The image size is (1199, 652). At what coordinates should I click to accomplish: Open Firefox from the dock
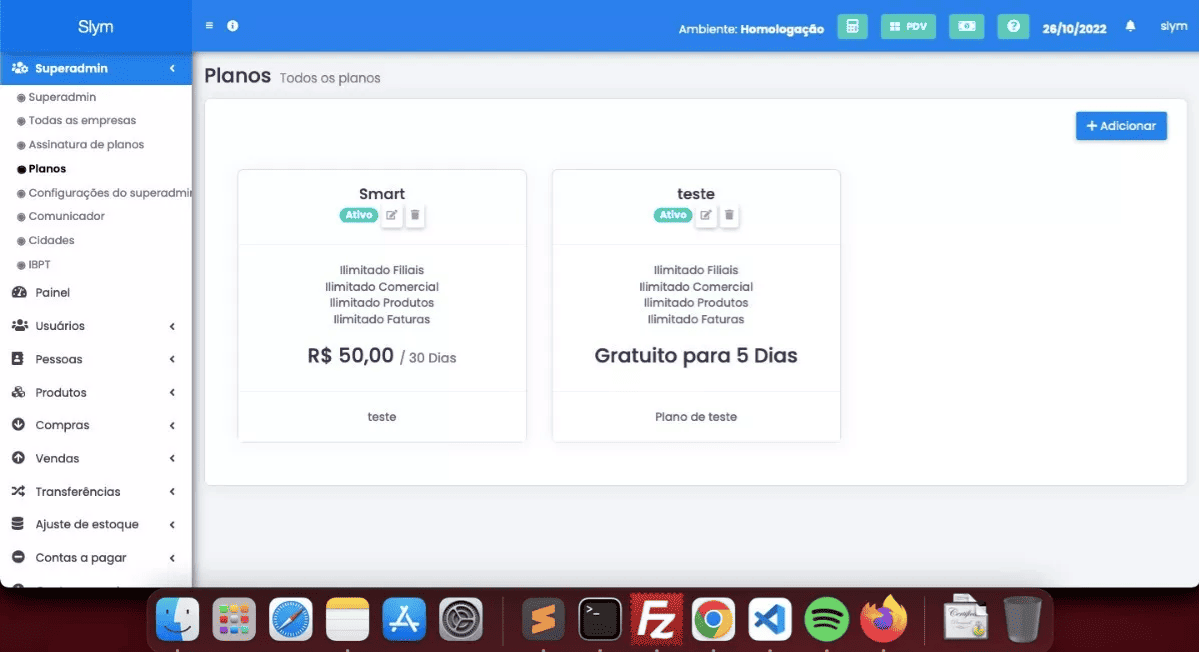[x=884, y=618]
